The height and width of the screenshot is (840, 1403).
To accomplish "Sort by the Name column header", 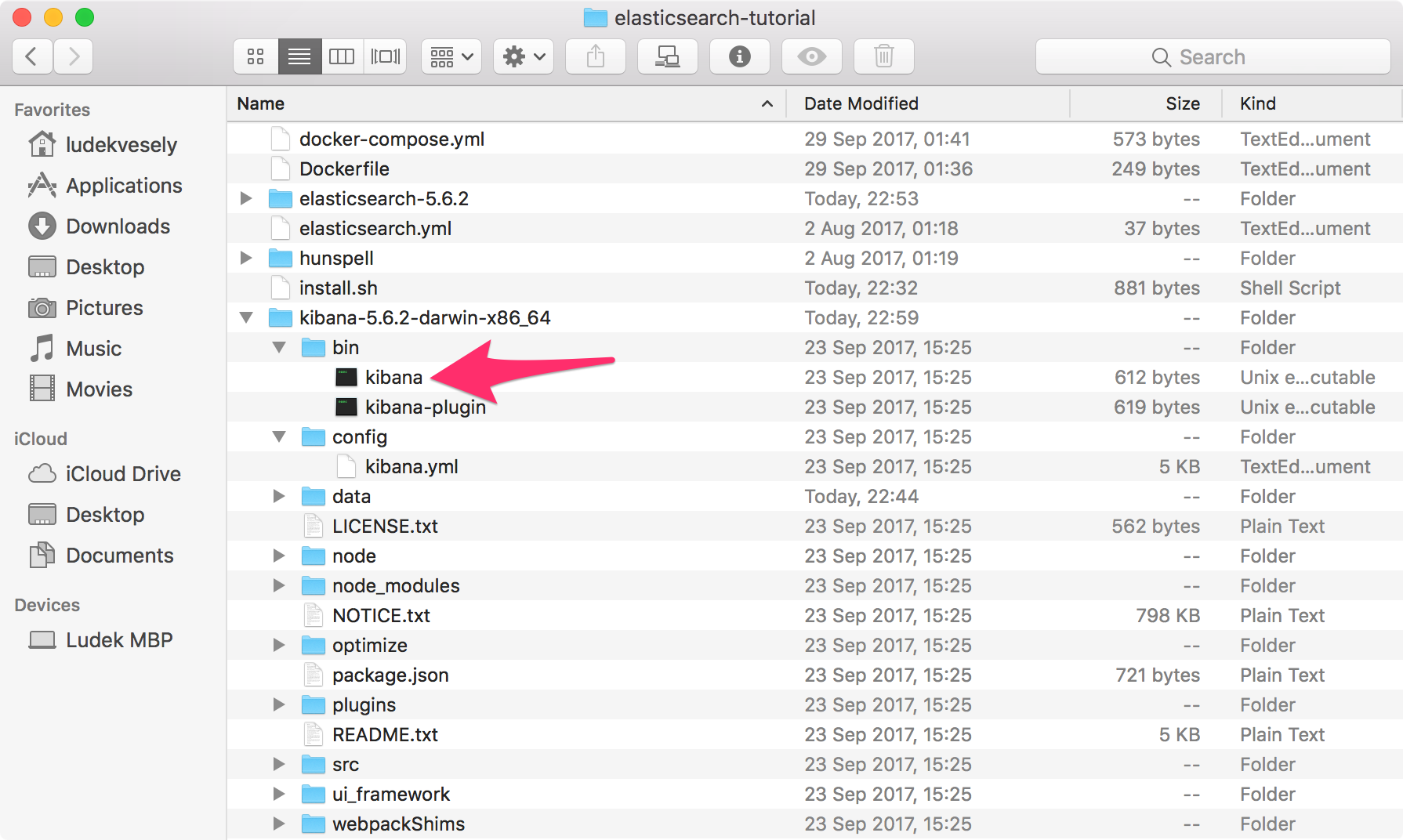I will pyautogui.click(x=506, y=103).
